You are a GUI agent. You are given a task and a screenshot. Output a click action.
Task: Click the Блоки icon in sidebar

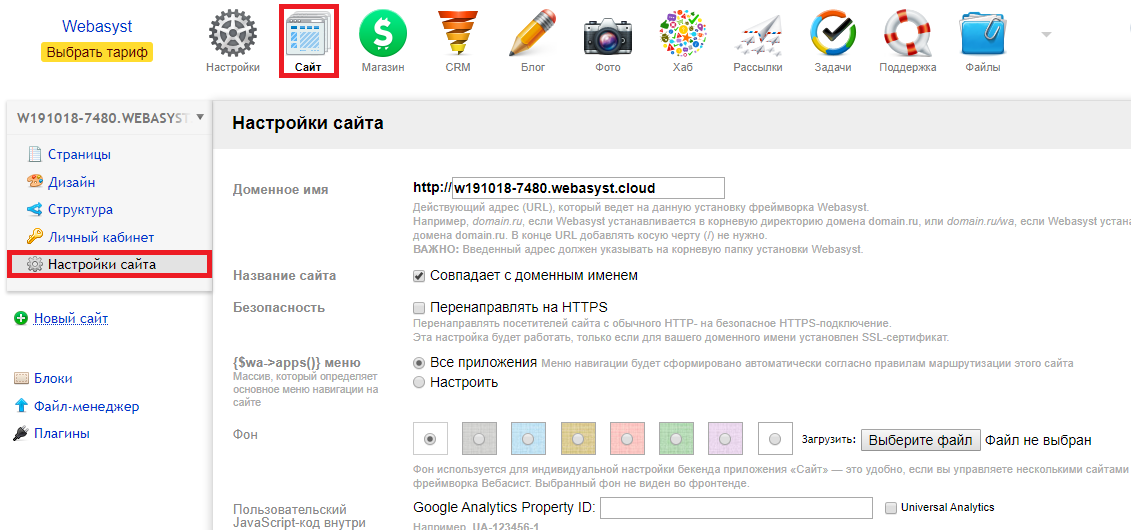tap(21, 379)
